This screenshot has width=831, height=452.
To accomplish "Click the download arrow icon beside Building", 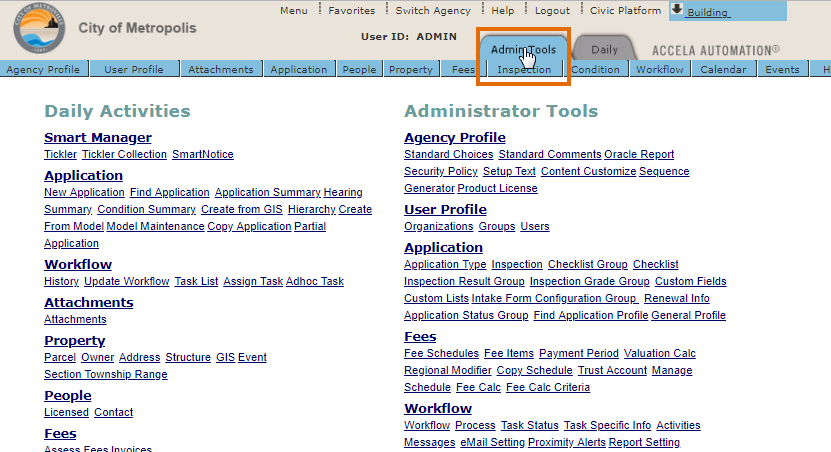I will coord(676,10).
